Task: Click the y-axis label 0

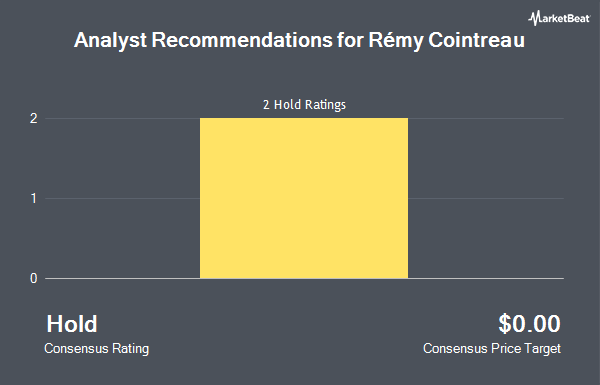Action: (34, 278)
